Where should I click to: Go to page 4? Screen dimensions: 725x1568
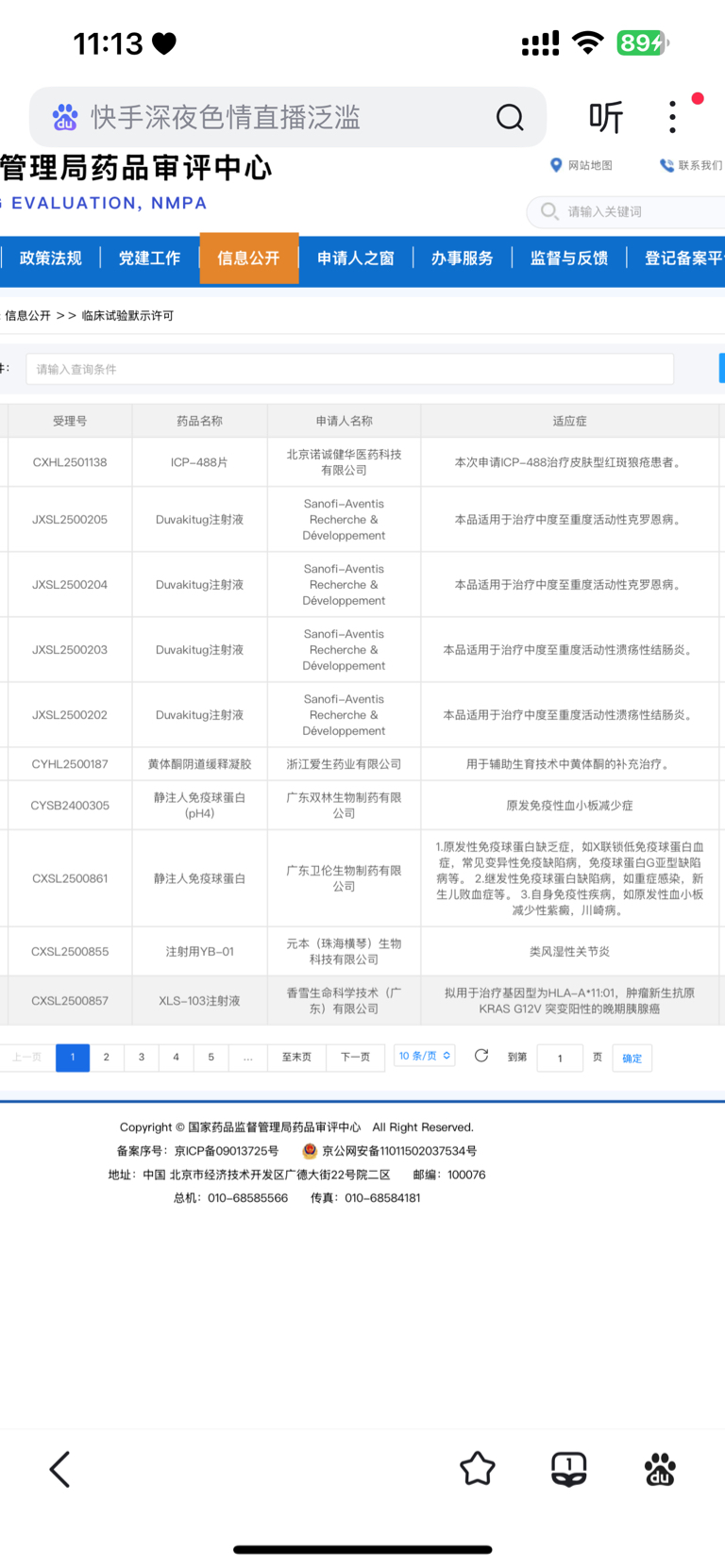(x=176, y=1058)
